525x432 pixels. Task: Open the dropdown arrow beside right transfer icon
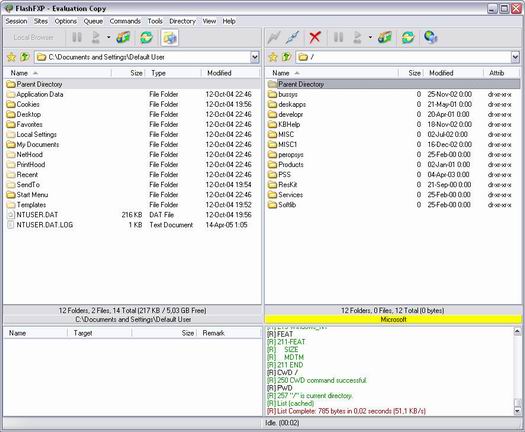coord(370,37)
